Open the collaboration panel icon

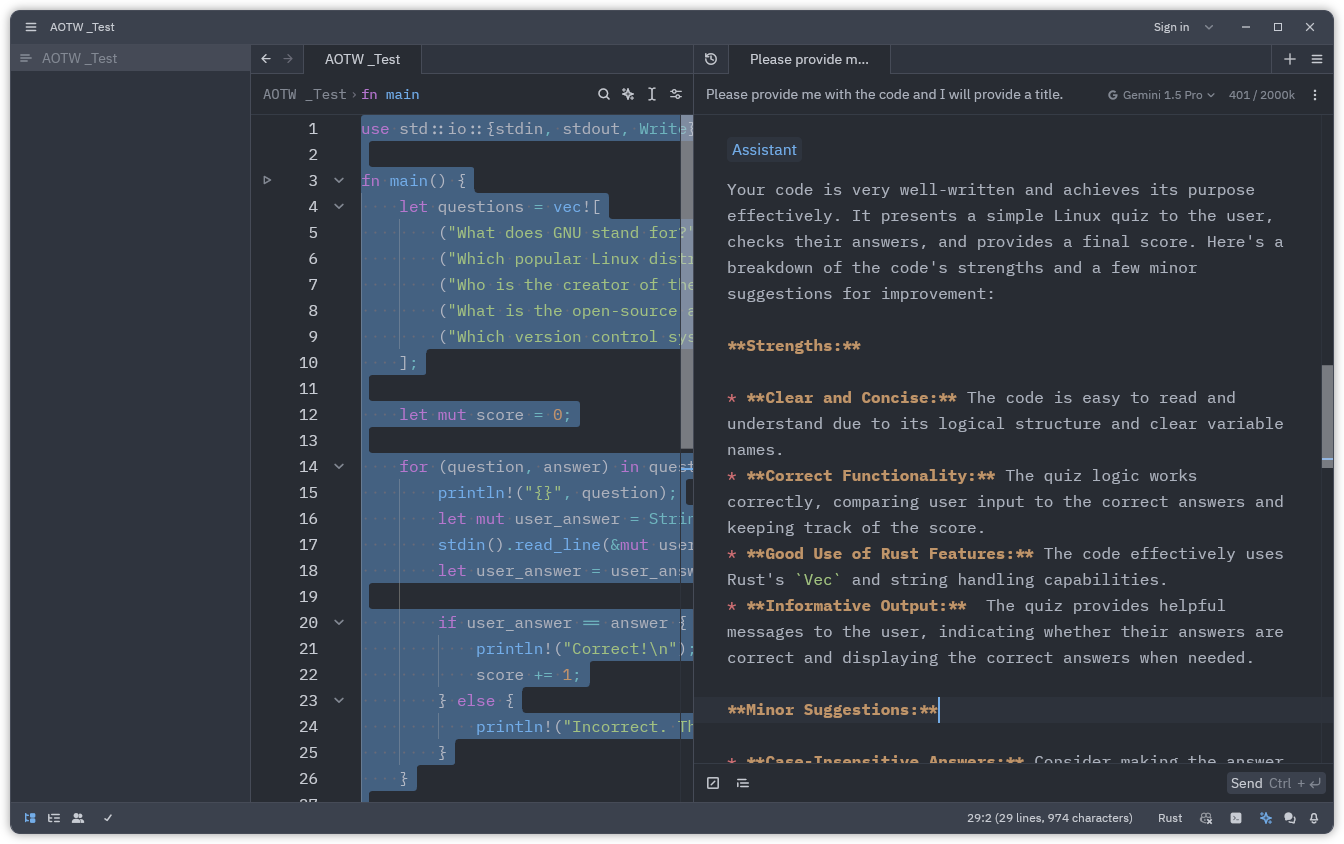click(78, 818)
